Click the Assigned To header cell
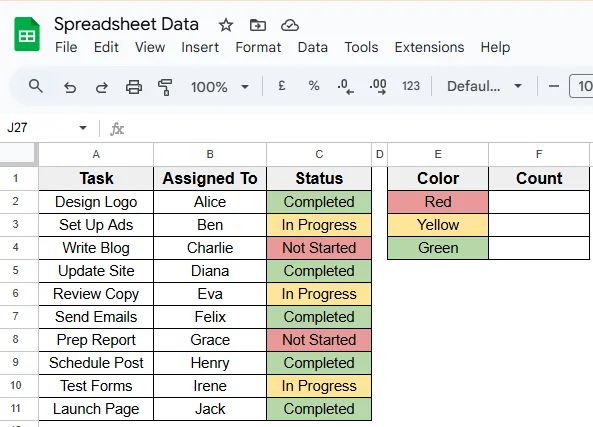The image size is (593, 427). [210, 178]
